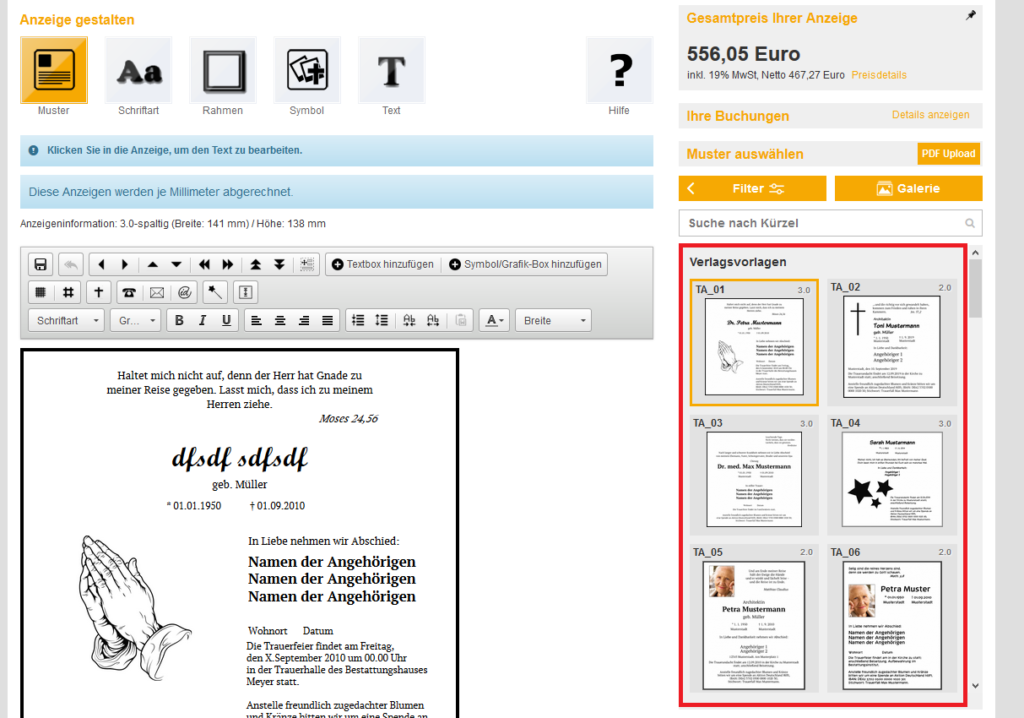Open the Muster design tool

click(54, 71)
